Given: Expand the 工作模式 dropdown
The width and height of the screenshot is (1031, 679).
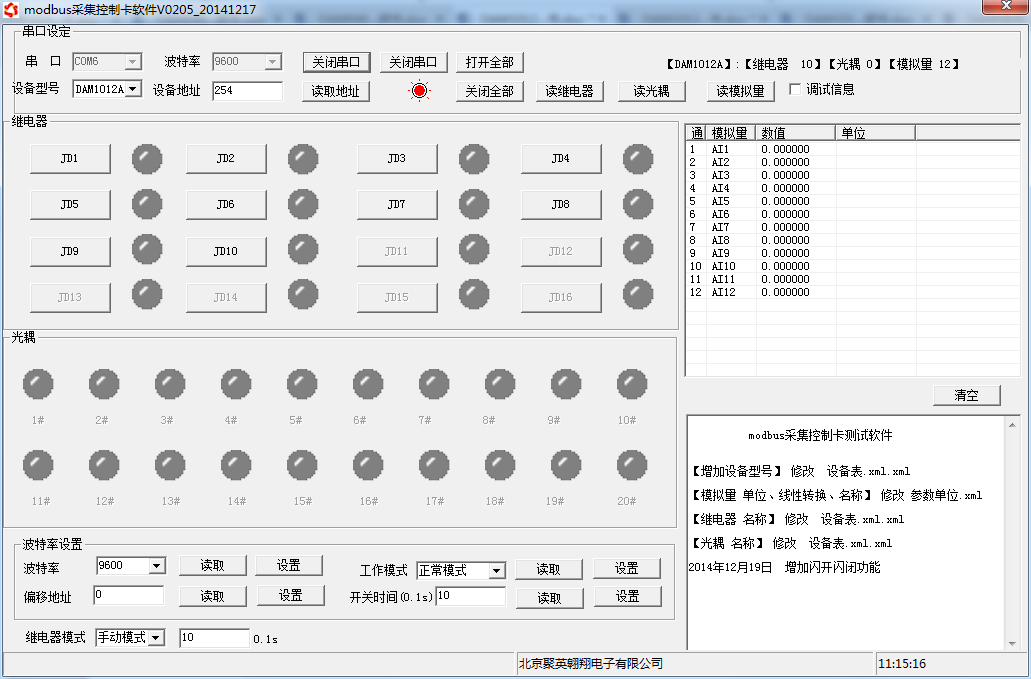Looking at the screenshot, I should click(x=497, y=571).
